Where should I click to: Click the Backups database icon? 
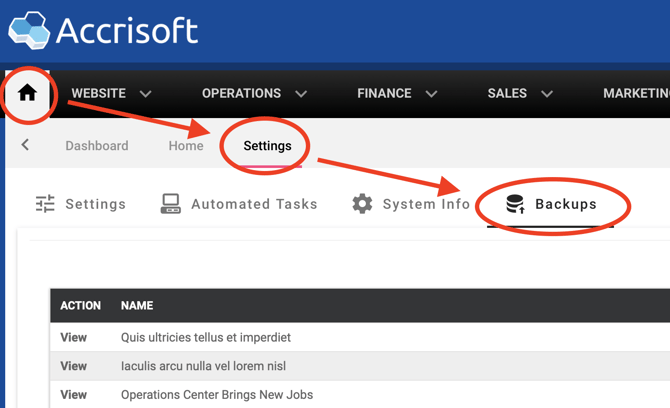coord(515,204)
